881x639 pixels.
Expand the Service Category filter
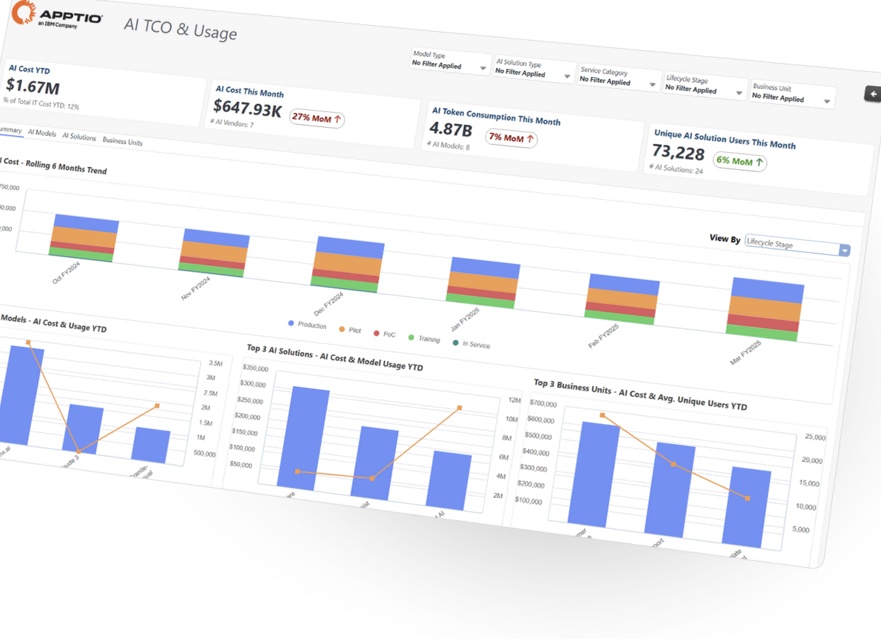click(x=617, y=77)
